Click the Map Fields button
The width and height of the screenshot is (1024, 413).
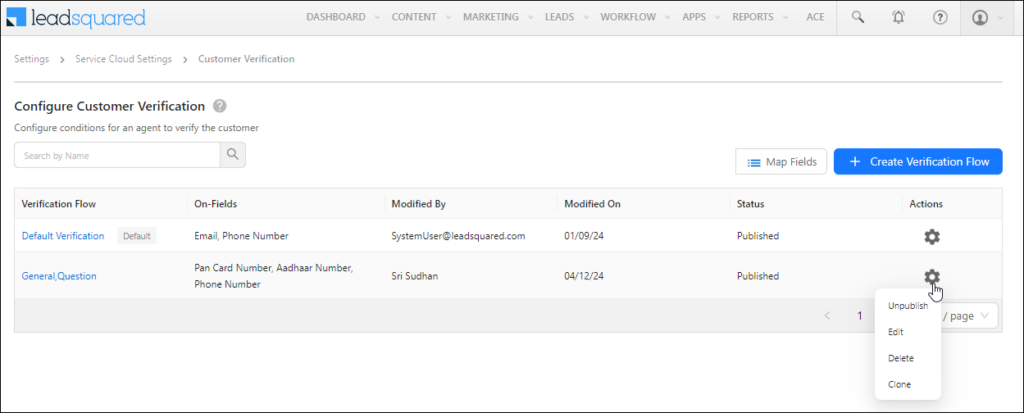pyautogui.click(x=781, y=161)
